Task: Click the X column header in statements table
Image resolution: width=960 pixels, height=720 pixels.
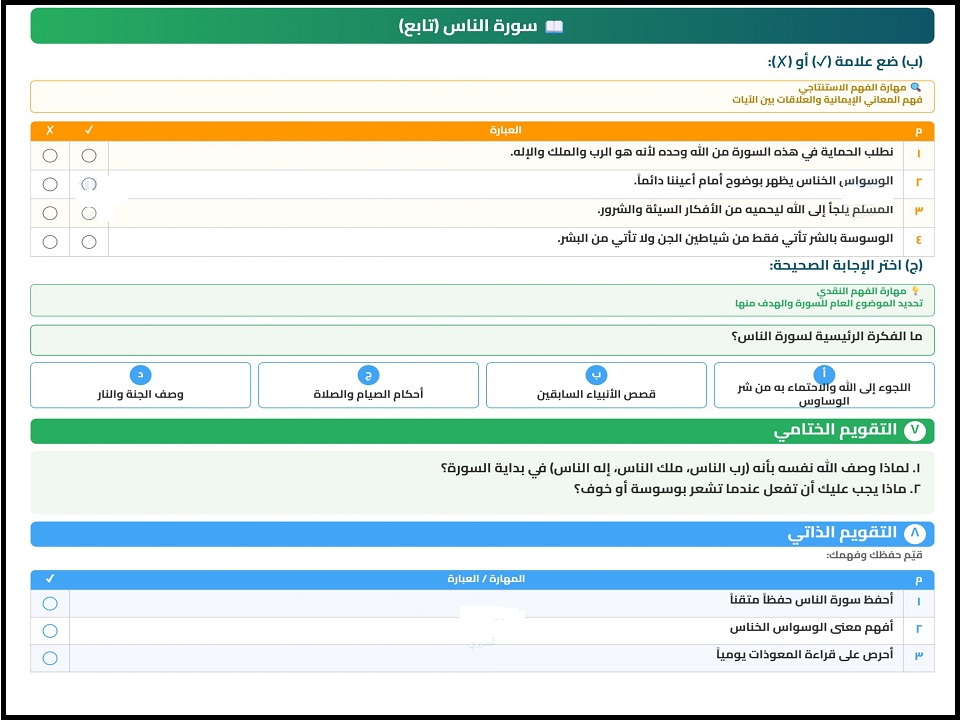Action: coord(50,130)
